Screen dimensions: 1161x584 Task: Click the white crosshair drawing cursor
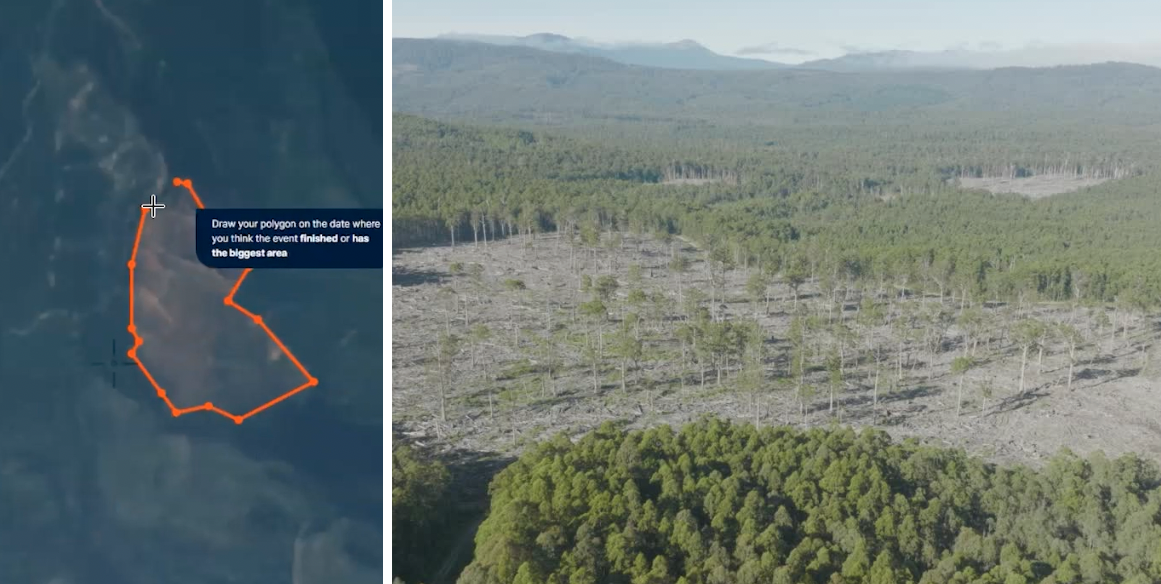click(x=153, y=207)
